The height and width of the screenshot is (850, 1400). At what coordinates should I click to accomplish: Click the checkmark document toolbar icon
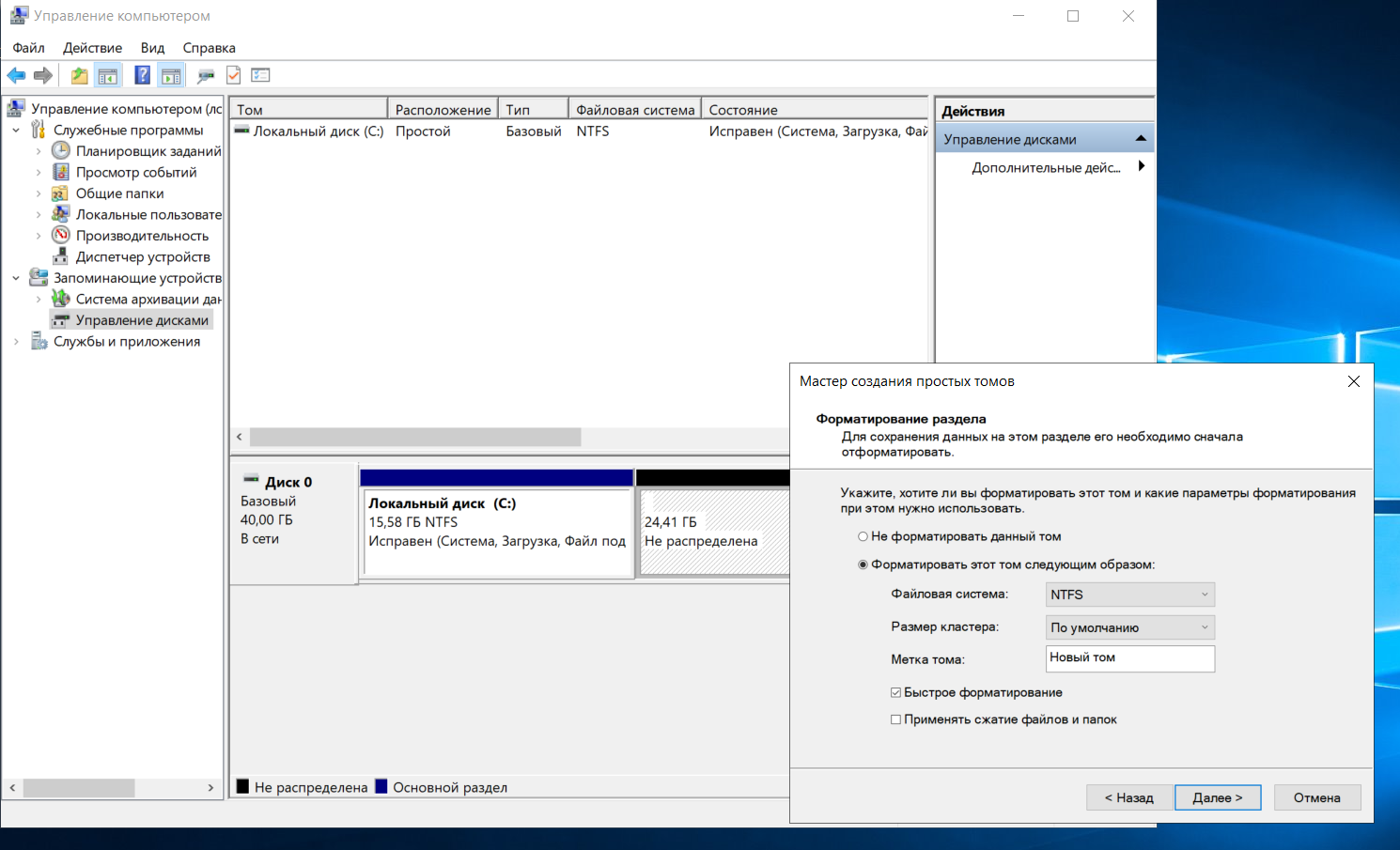click(x=234, y=75)
